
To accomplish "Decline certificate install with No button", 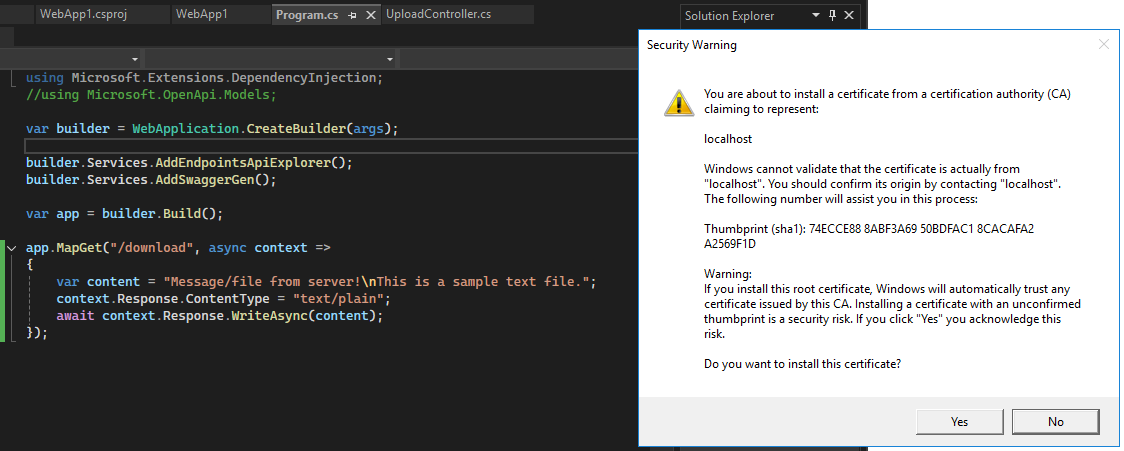I will pos(1055,422).
